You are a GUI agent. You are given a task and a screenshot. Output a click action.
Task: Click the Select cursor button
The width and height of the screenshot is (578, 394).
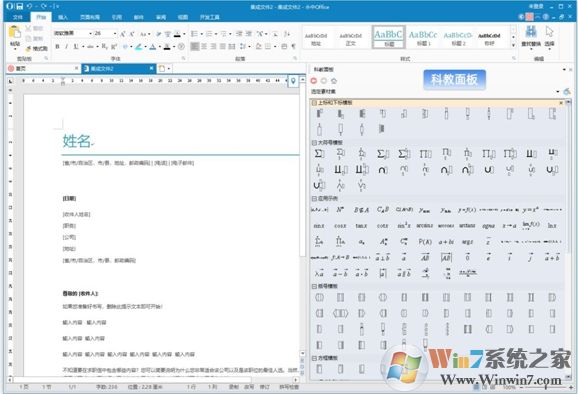(549, 37)
